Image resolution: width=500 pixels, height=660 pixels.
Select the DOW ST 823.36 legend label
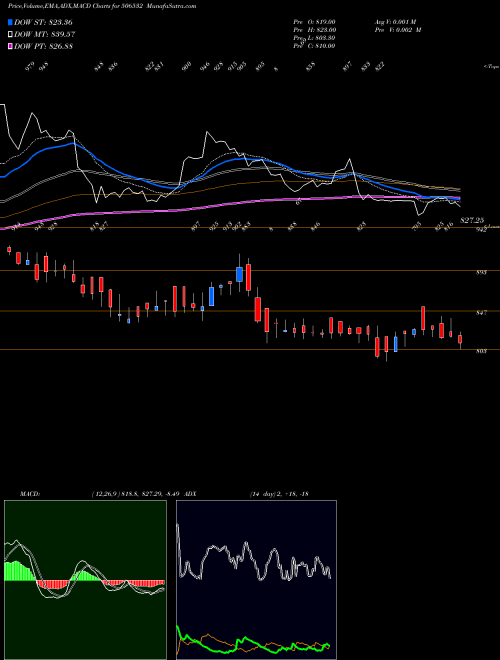[x=43, y=22]
